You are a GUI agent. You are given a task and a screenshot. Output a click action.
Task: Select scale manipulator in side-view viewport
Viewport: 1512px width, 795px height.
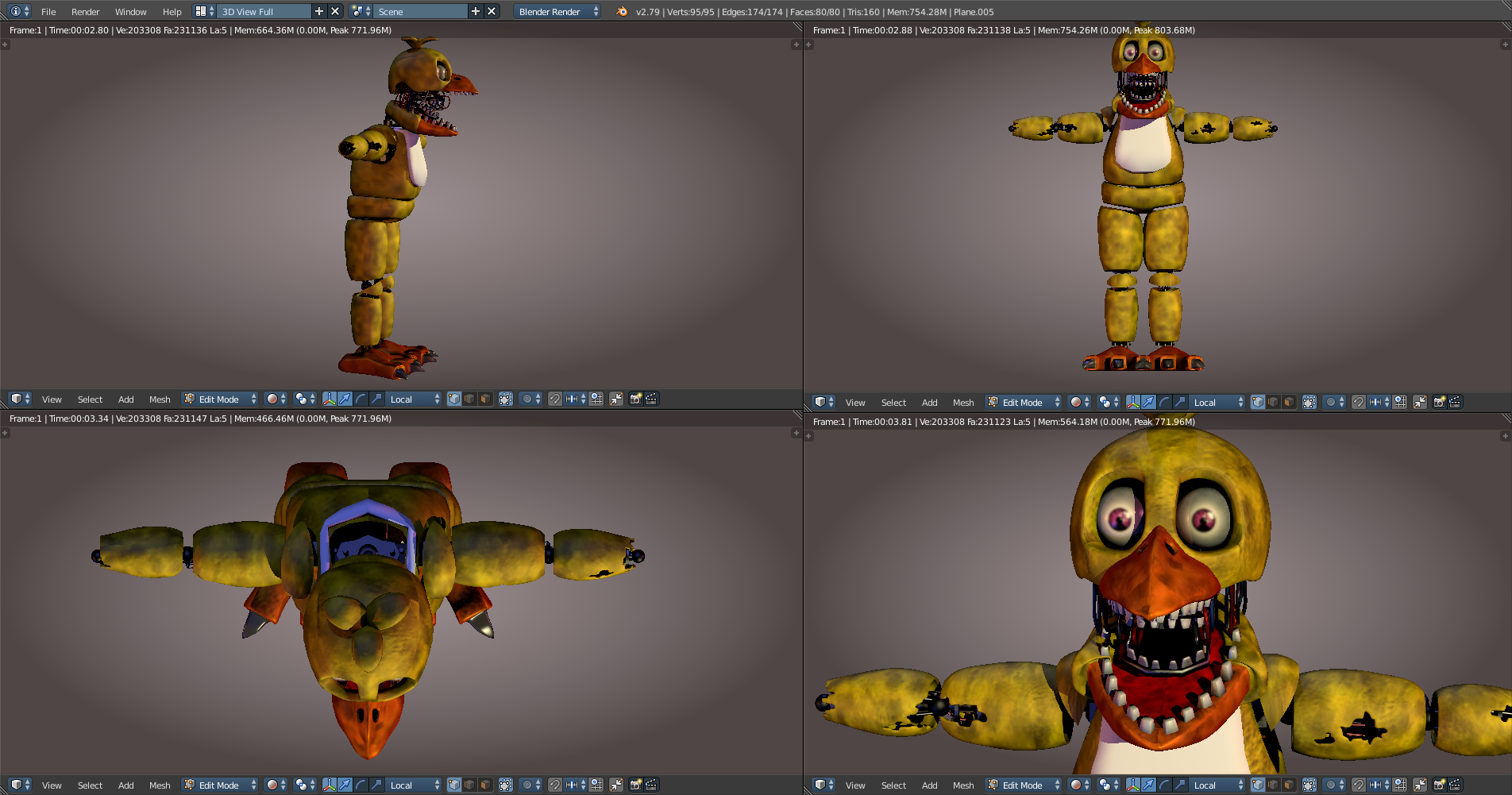click(x=376, y=399)
